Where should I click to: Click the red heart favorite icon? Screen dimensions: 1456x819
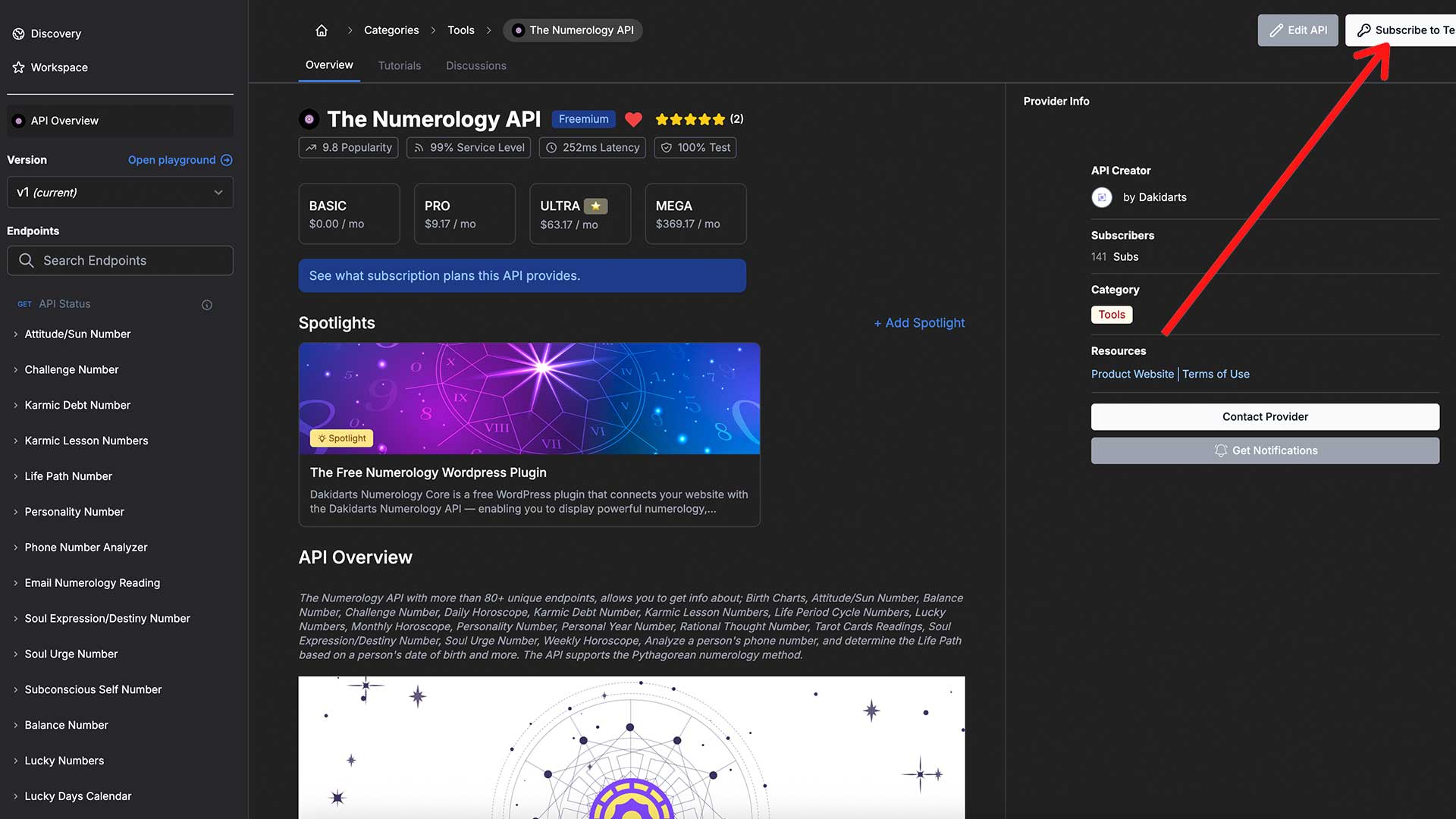633,119
